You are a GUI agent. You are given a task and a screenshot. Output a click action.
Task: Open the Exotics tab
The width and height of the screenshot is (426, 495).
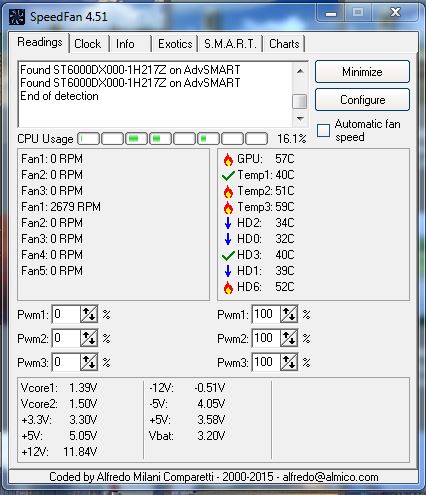pyautogui.click(x=175, y=44)
